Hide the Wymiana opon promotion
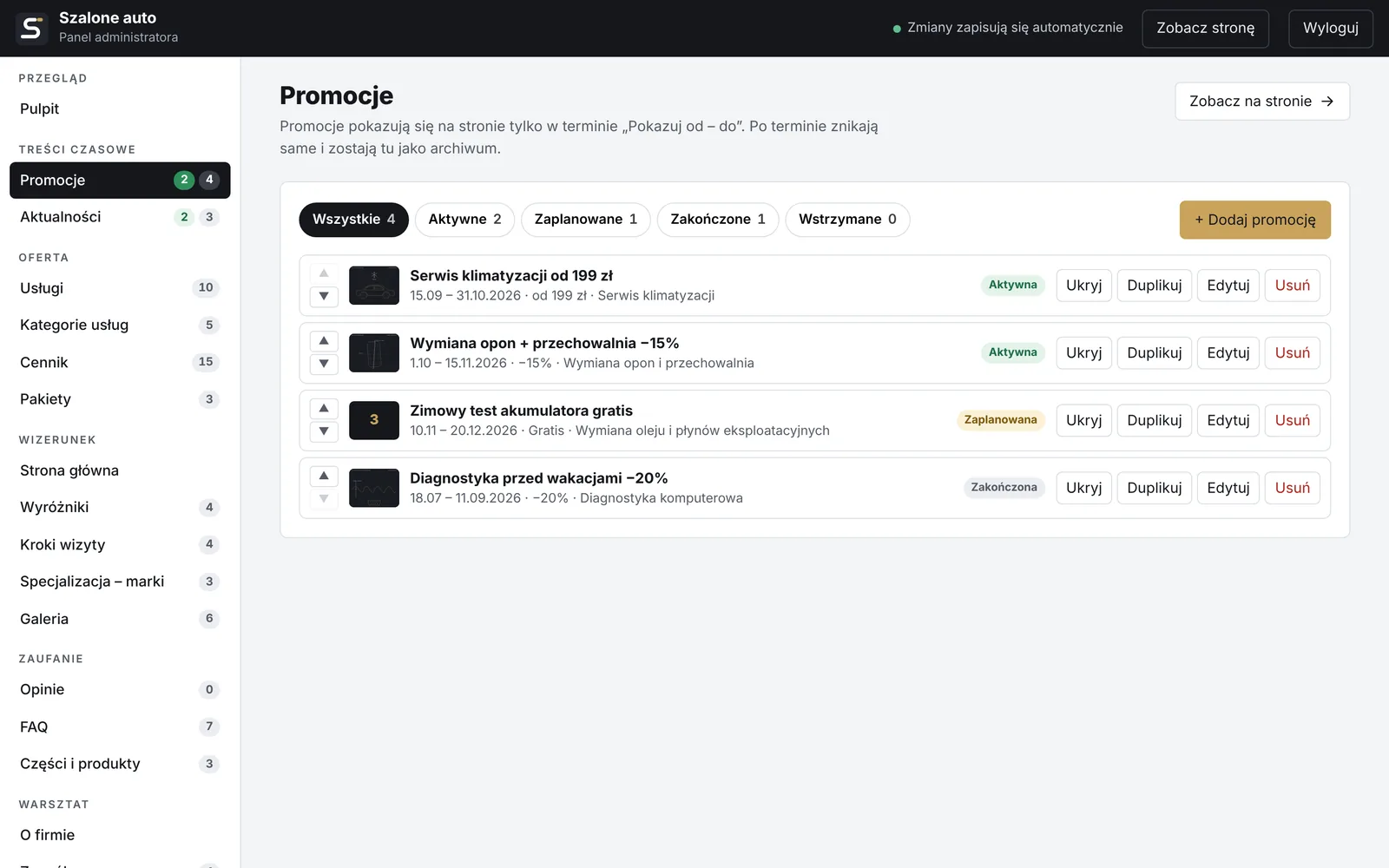 1083,353
